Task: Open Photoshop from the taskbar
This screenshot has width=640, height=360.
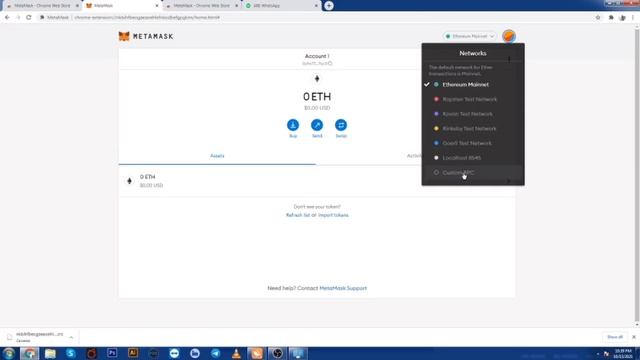Action: (112, 353)
